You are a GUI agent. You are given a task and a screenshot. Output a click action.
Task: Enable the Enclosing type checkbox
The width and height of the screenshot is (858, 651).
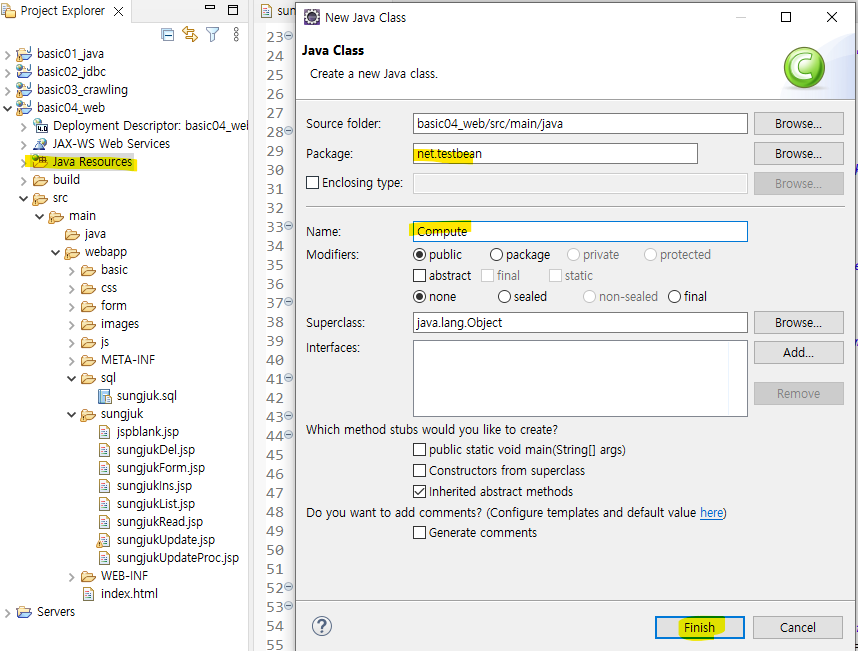312,182
